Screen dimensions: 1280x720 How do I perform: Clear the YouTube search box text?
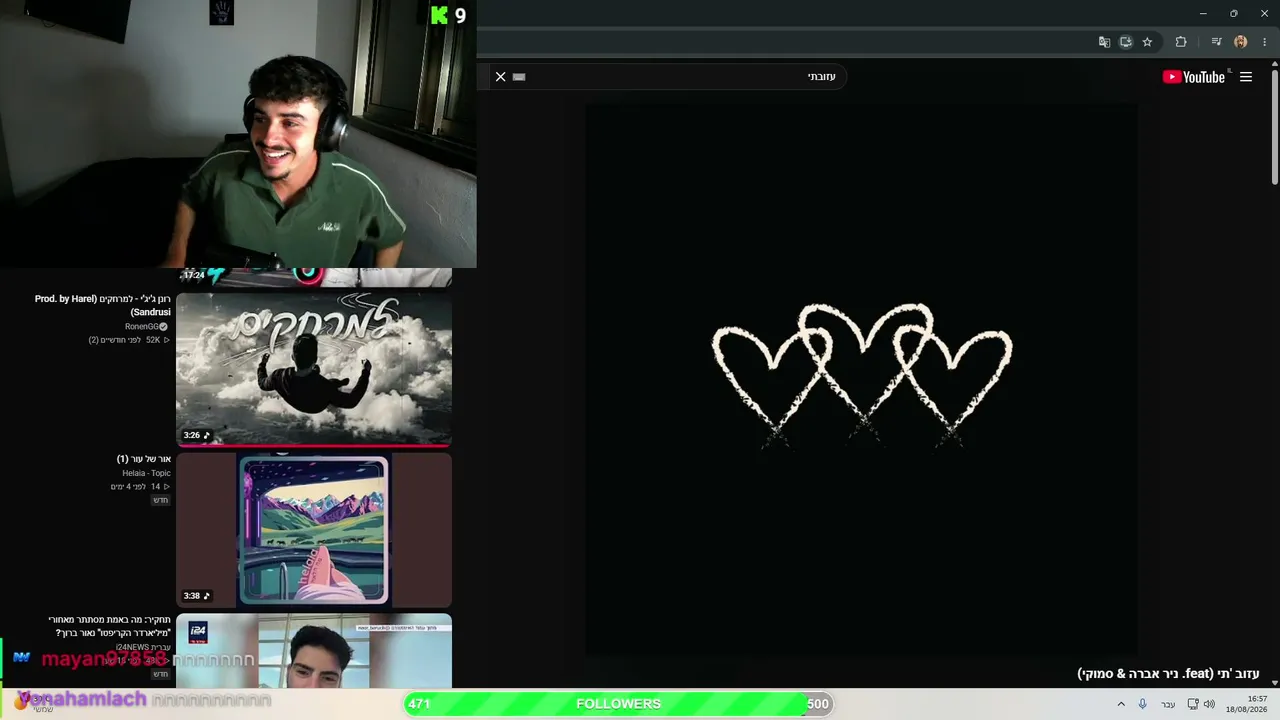(x=501, y=77)
